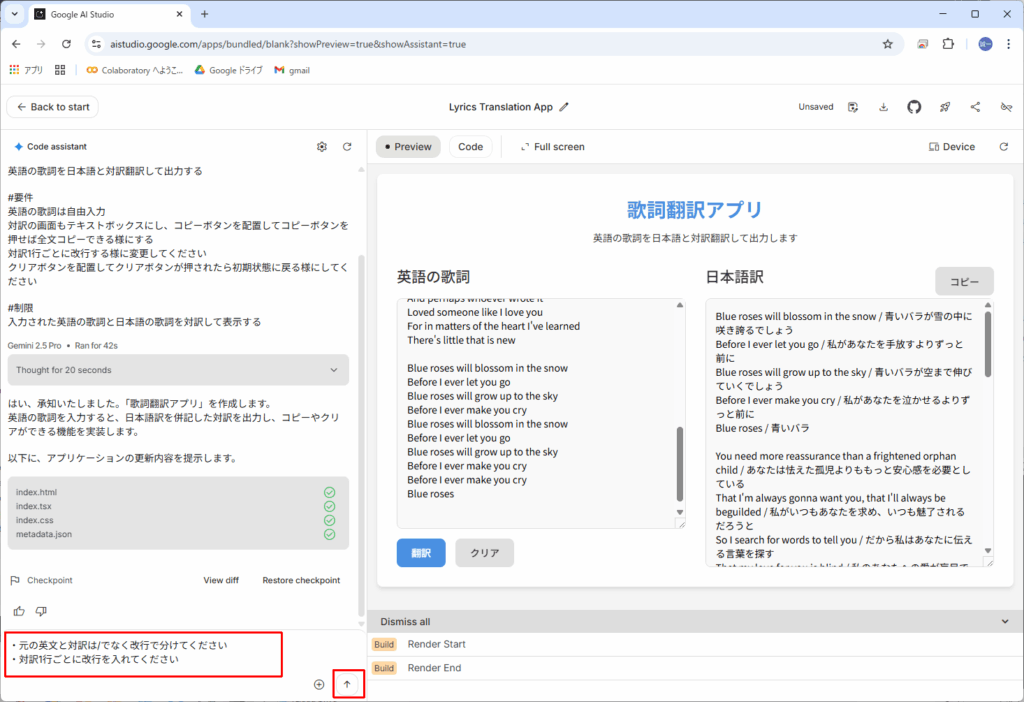
Task: Click the chat panel scrollbar
Action: coord(361,436)
